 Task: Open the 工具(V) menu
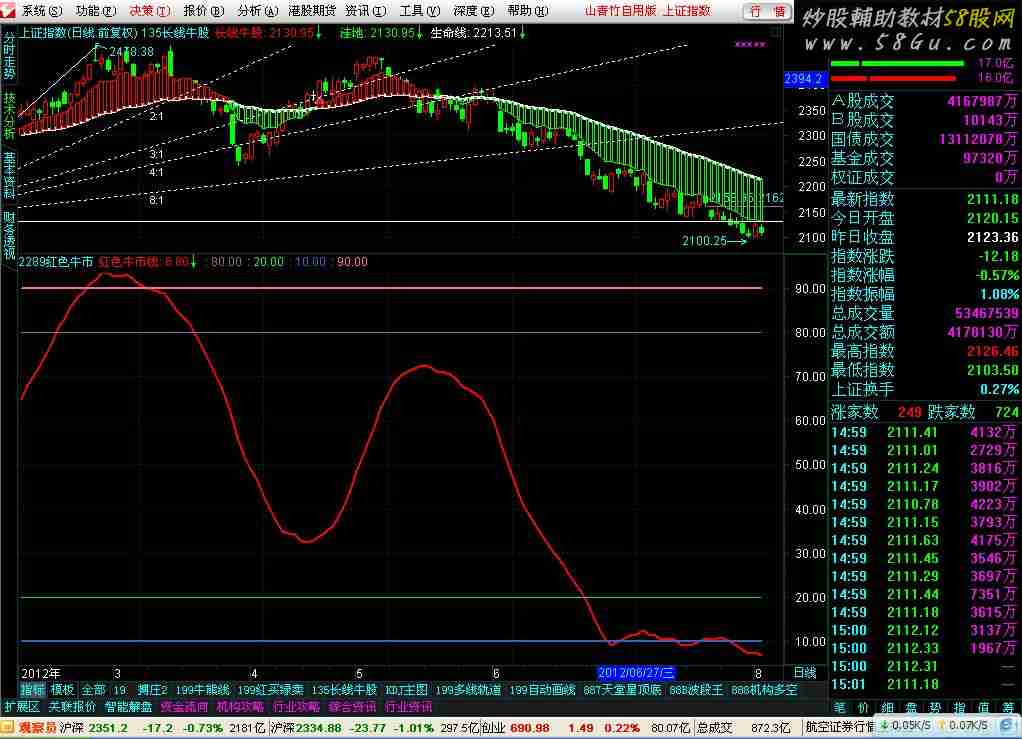tap(420, 11)
